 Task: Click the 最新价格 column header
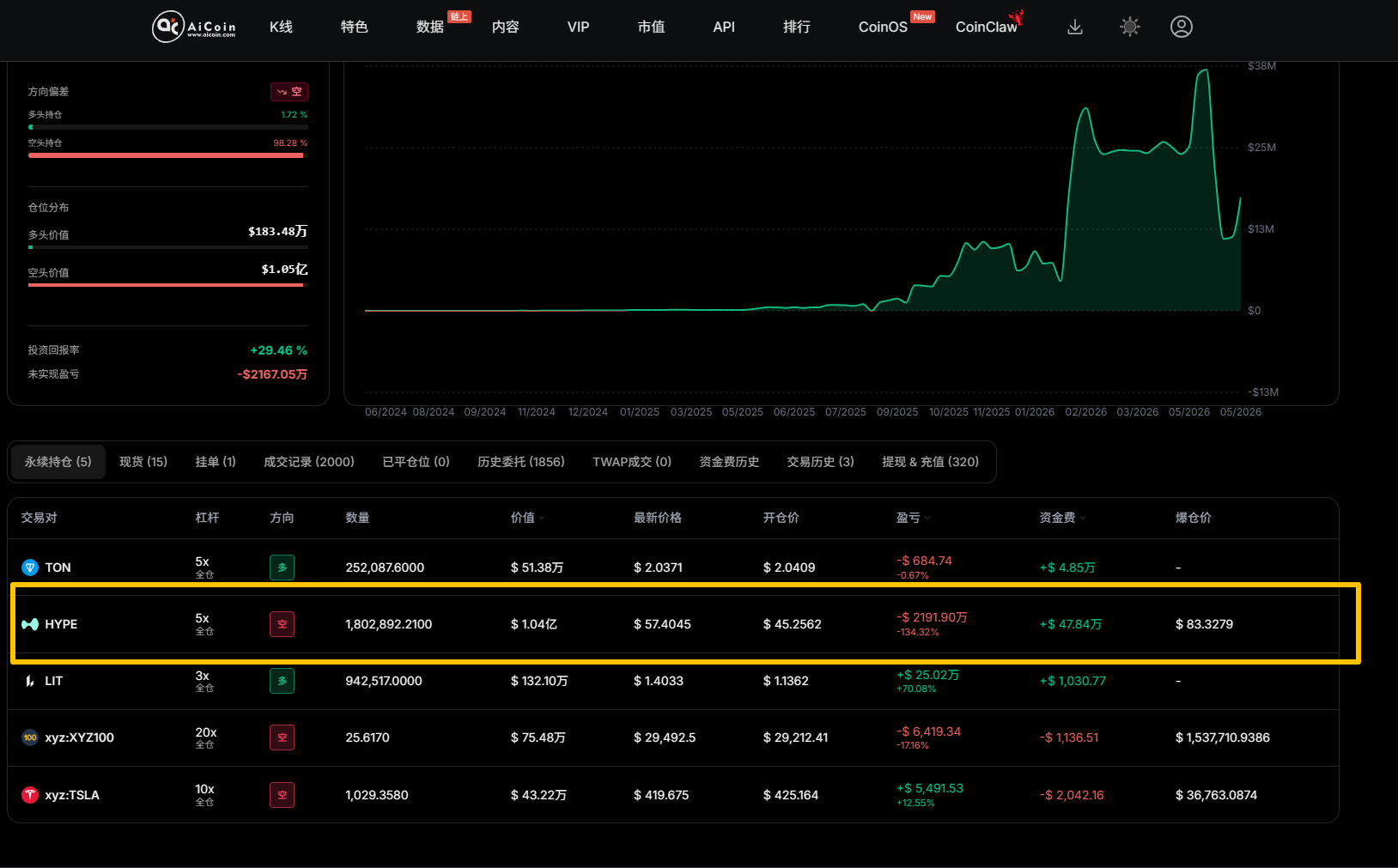click(658, 518)
